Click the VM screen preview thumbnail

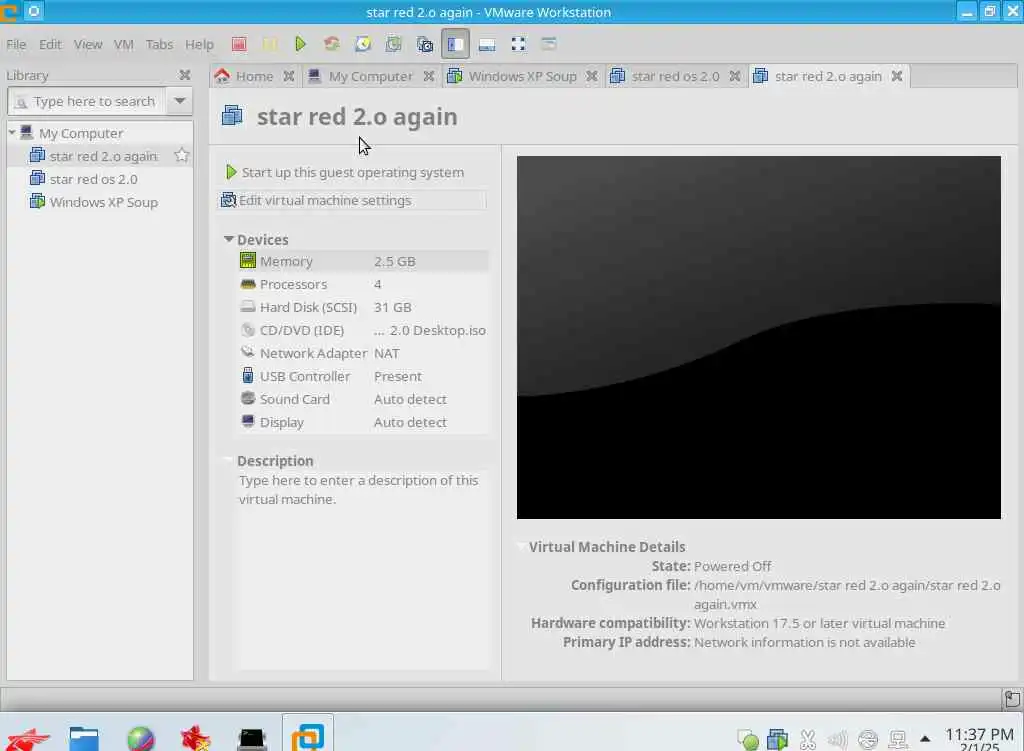click(x=759, y=337)
